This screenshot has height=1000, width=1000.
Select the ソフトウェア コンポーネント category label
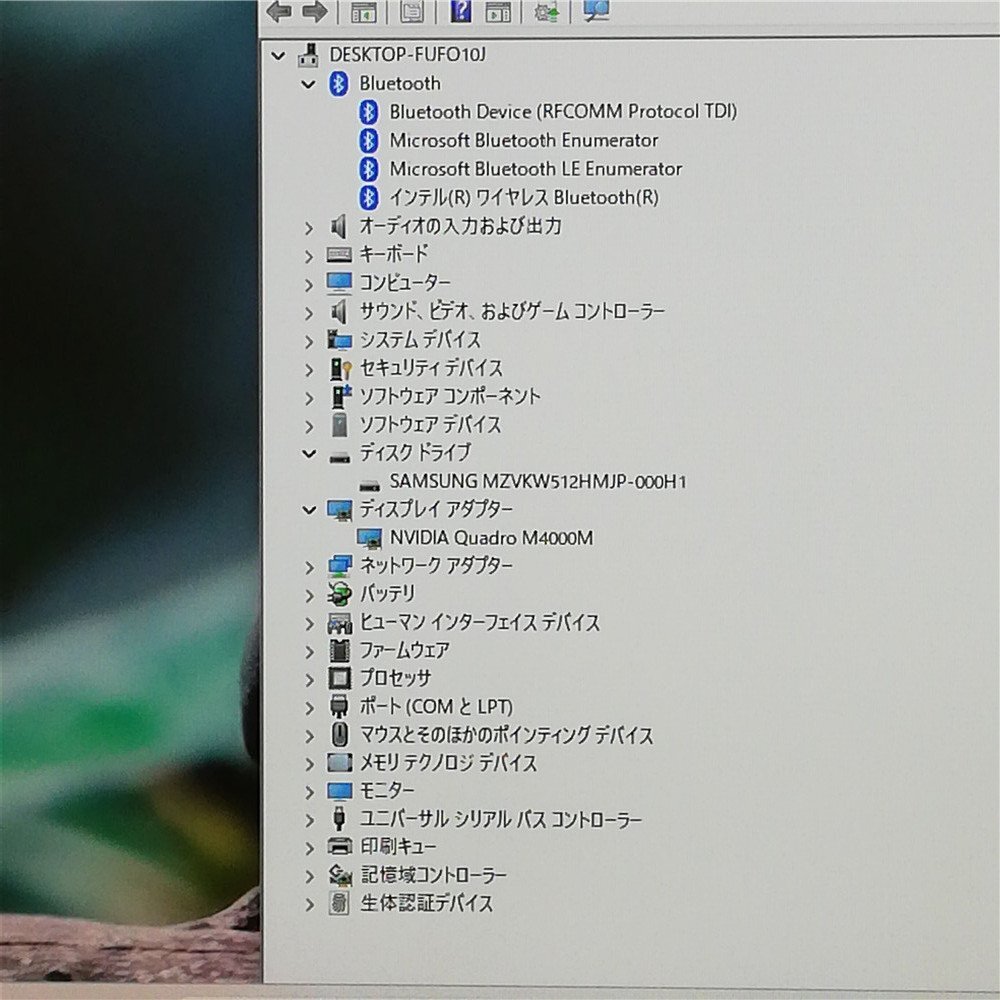click(450, 396)
